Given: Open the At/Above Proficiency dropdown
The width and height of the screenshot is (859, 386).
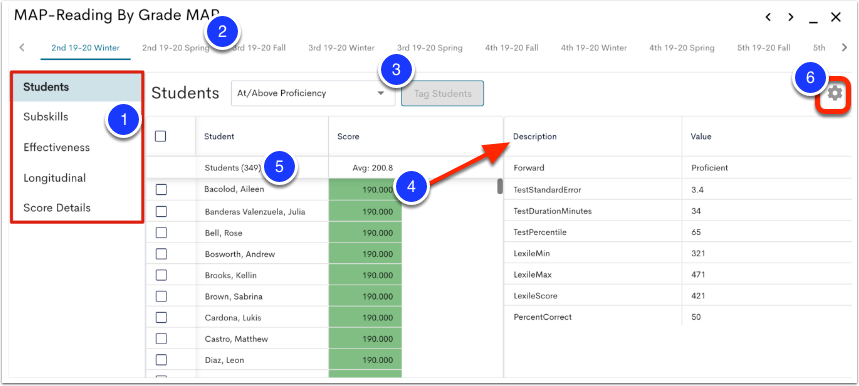Looking at the screenshot, I should pos(313,93).
